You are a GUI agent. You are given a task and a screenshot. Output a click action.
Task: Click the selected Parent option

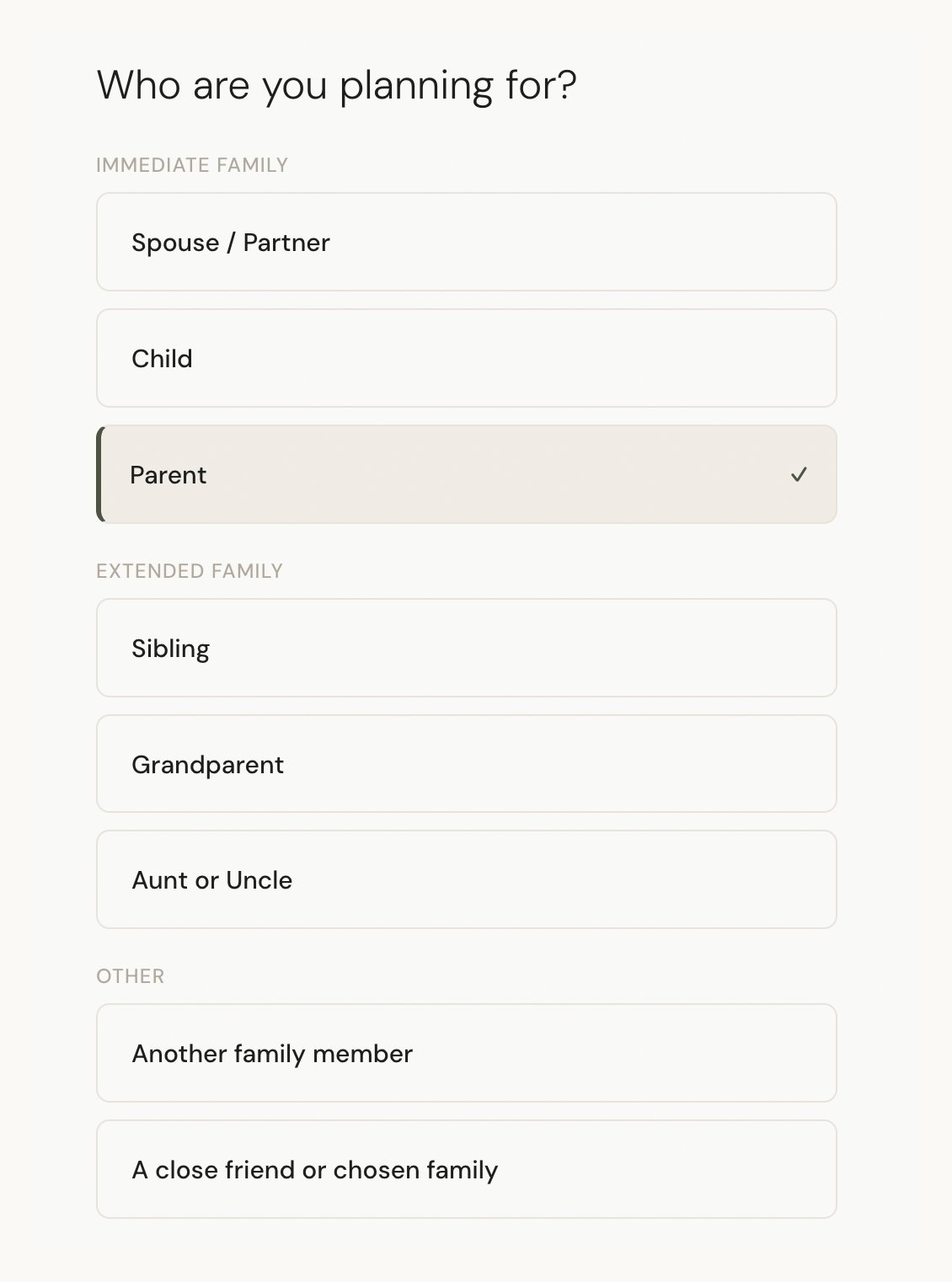(x=466, y=475)
